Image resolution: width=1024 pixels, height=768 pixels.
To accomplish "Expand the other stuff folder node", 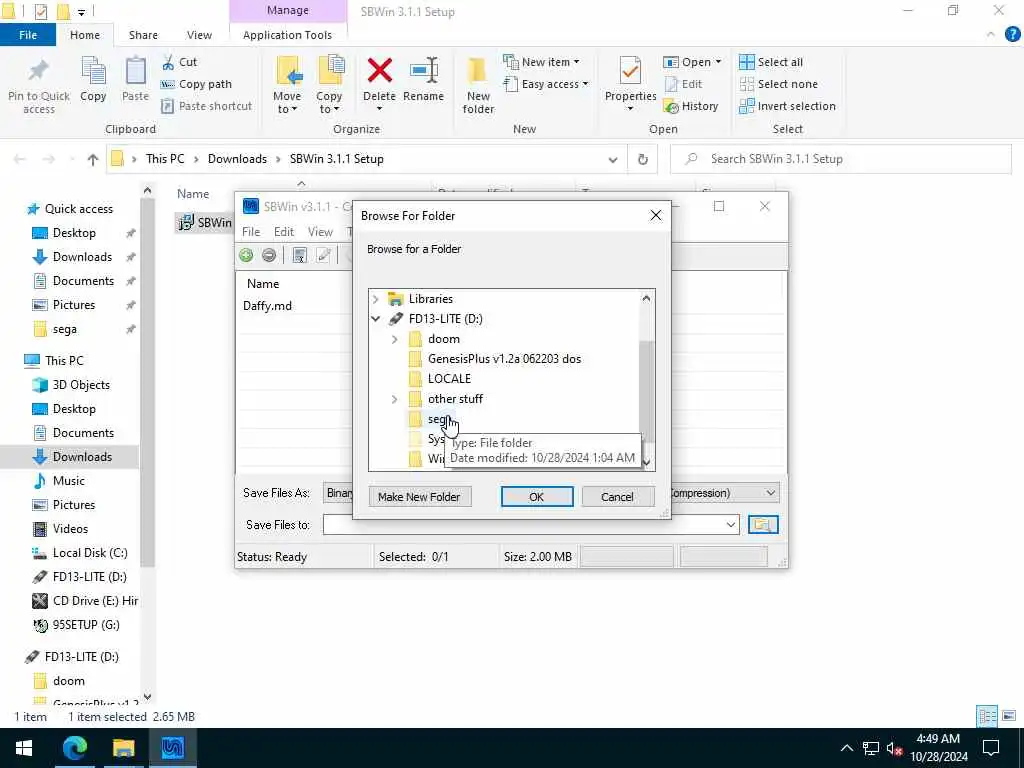I will point(394,399).
